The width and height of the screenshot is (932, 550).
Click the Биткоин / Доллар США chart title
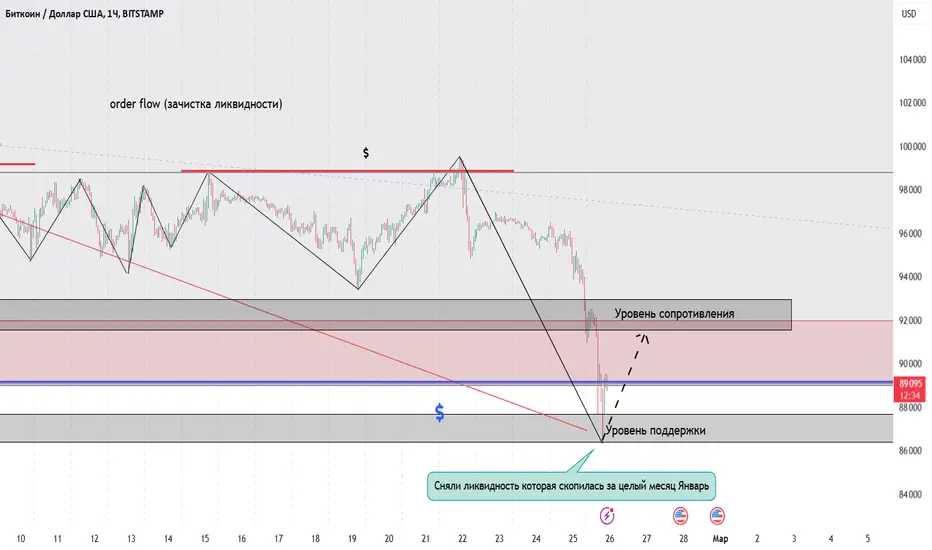pos(84,14)
